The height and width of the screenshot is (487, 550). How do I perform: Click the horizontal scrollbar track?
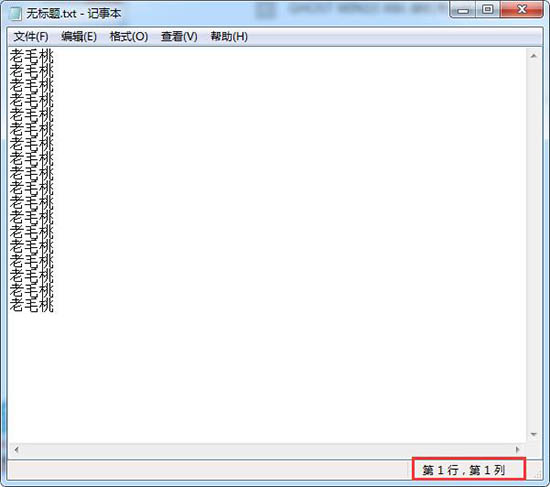(267, 449)
